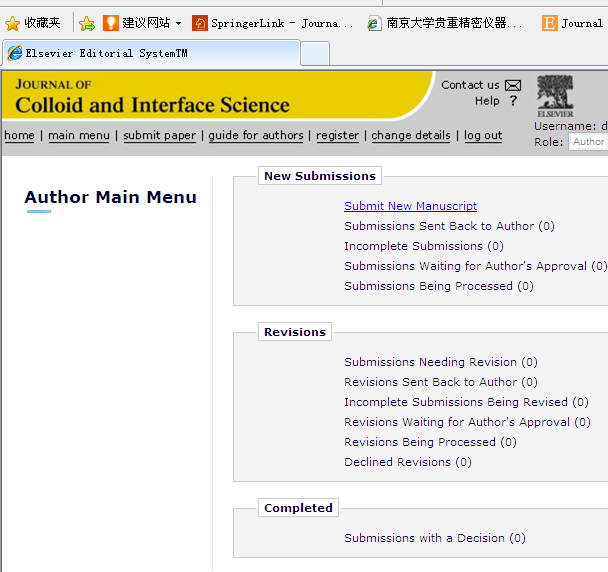
Task: Open the guide for authors menu link
Action: tap(256, 136)
